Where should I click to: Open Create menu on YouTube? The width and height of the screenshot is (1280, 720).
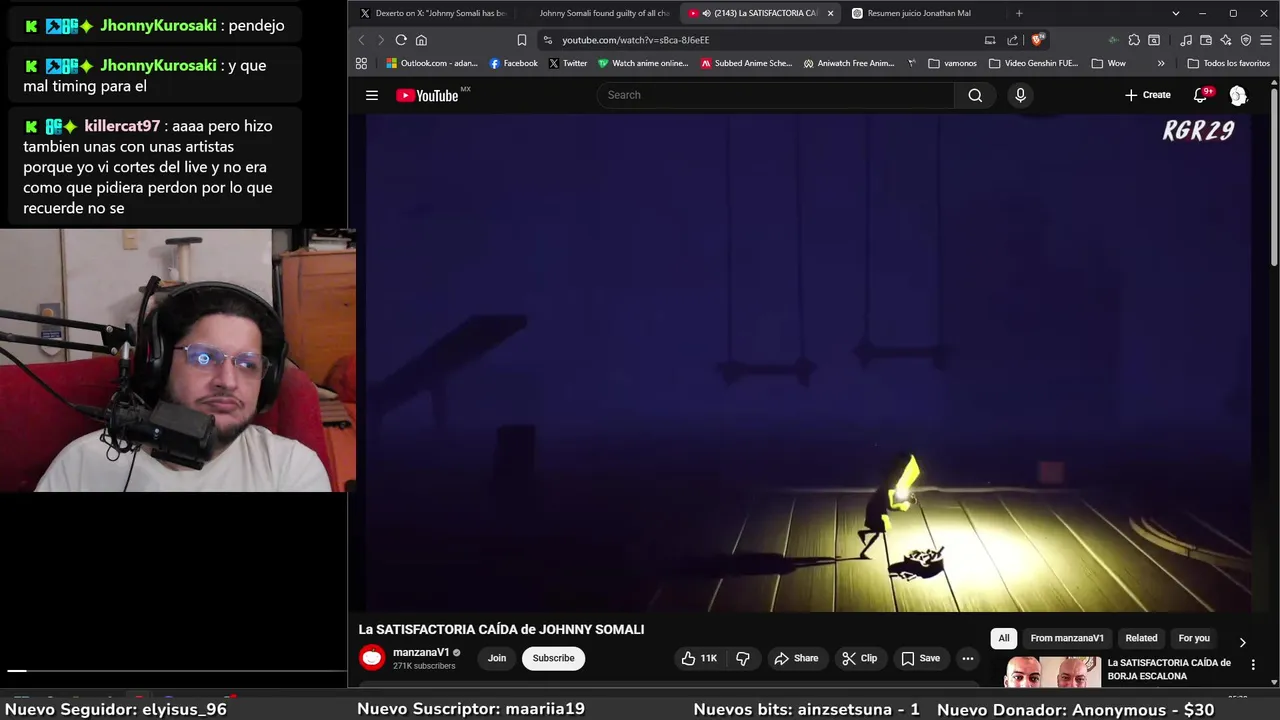[x=1147, y=95]
